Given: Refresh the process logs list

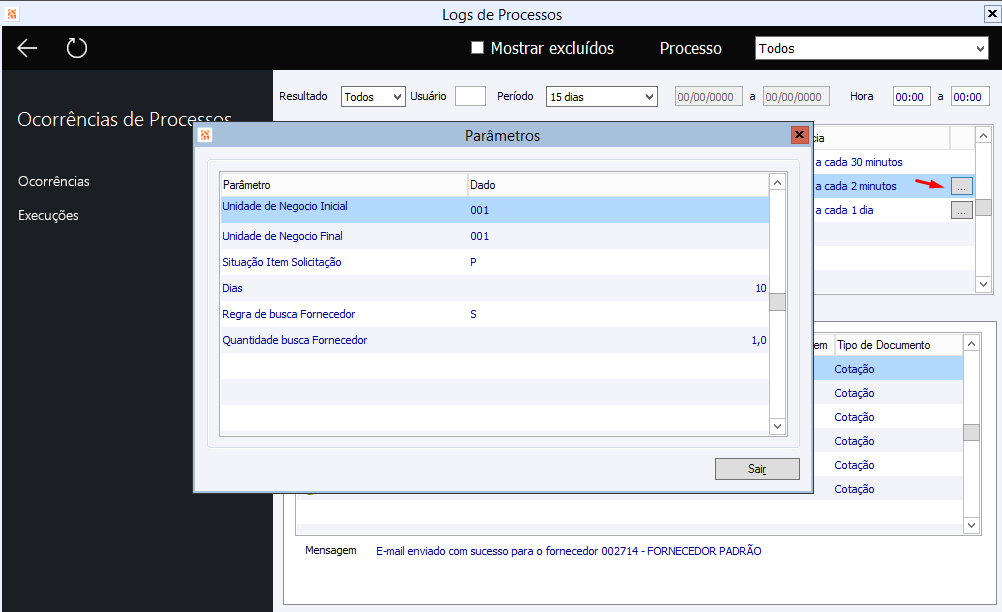Looking at the screenshot, I should [x=77, y=48].
